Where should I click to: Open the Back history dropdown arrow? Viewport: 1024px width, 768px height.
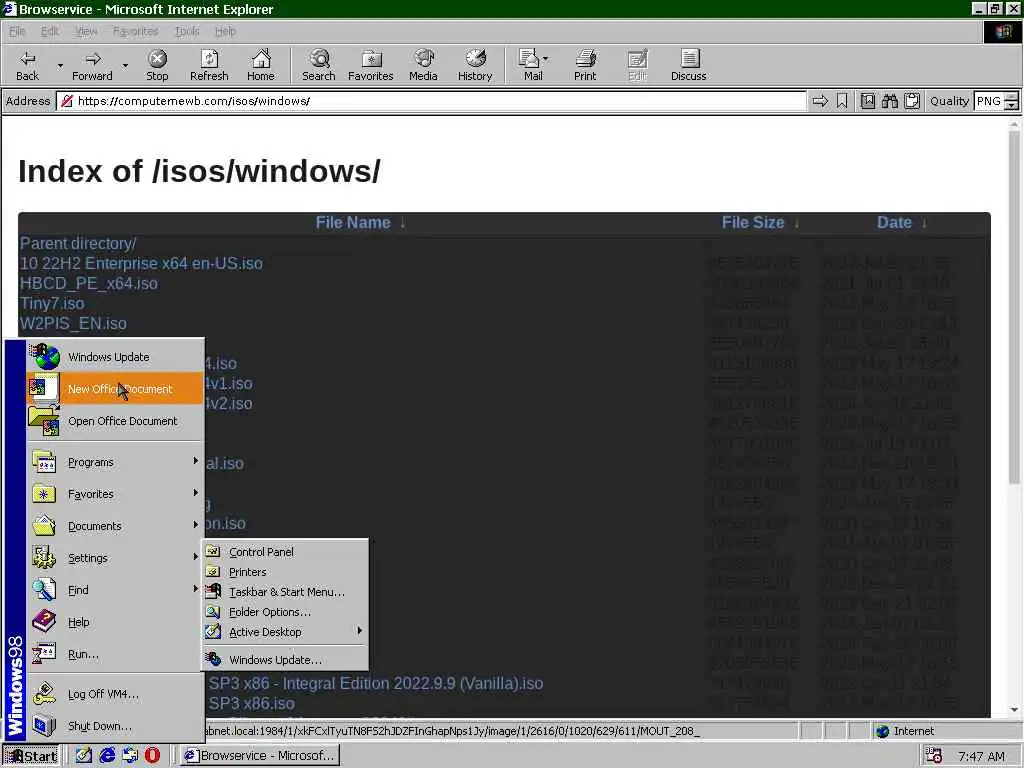(x=60, y=65)
